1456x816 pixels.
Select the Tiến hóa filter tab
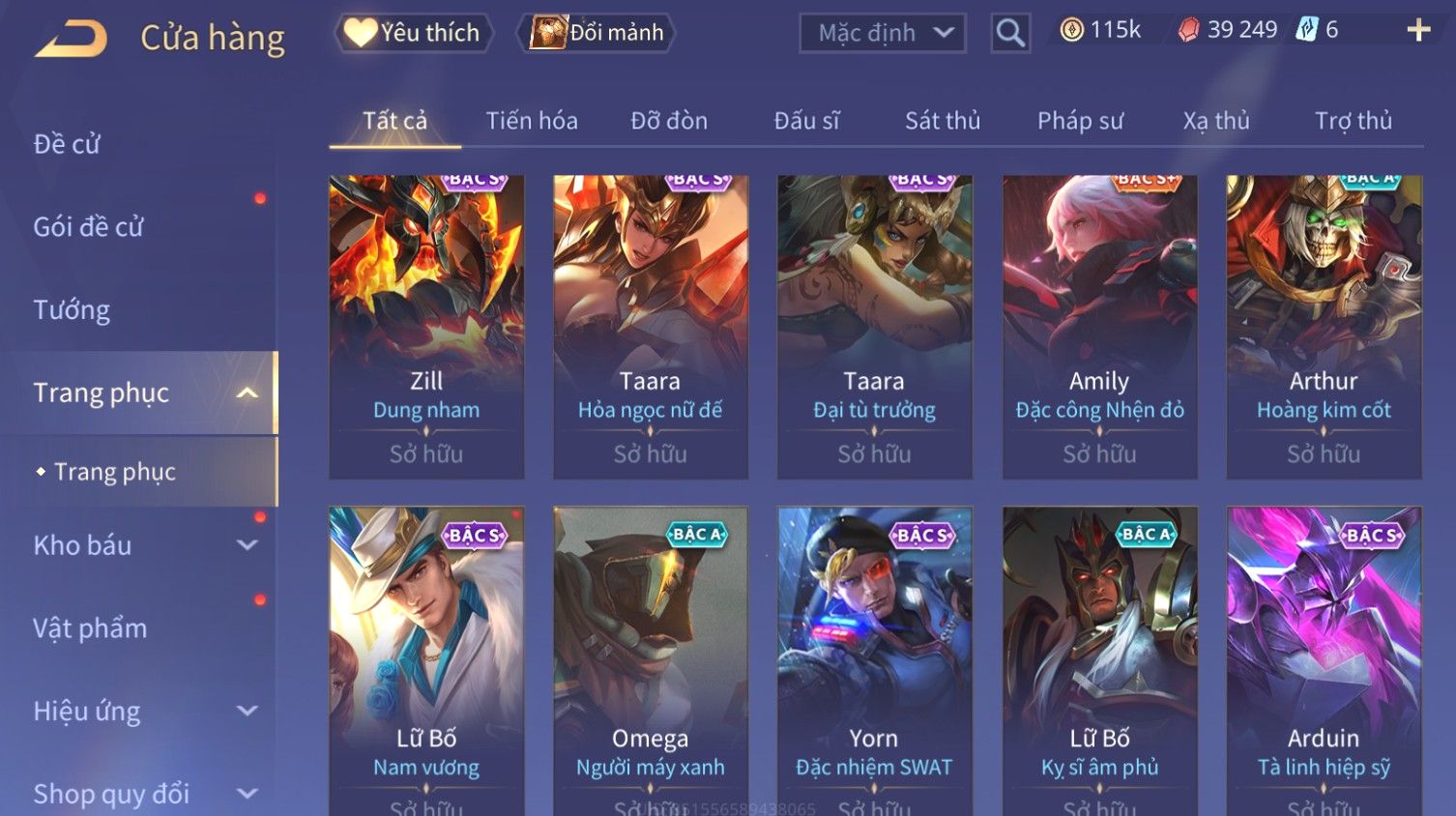[532, 121]
